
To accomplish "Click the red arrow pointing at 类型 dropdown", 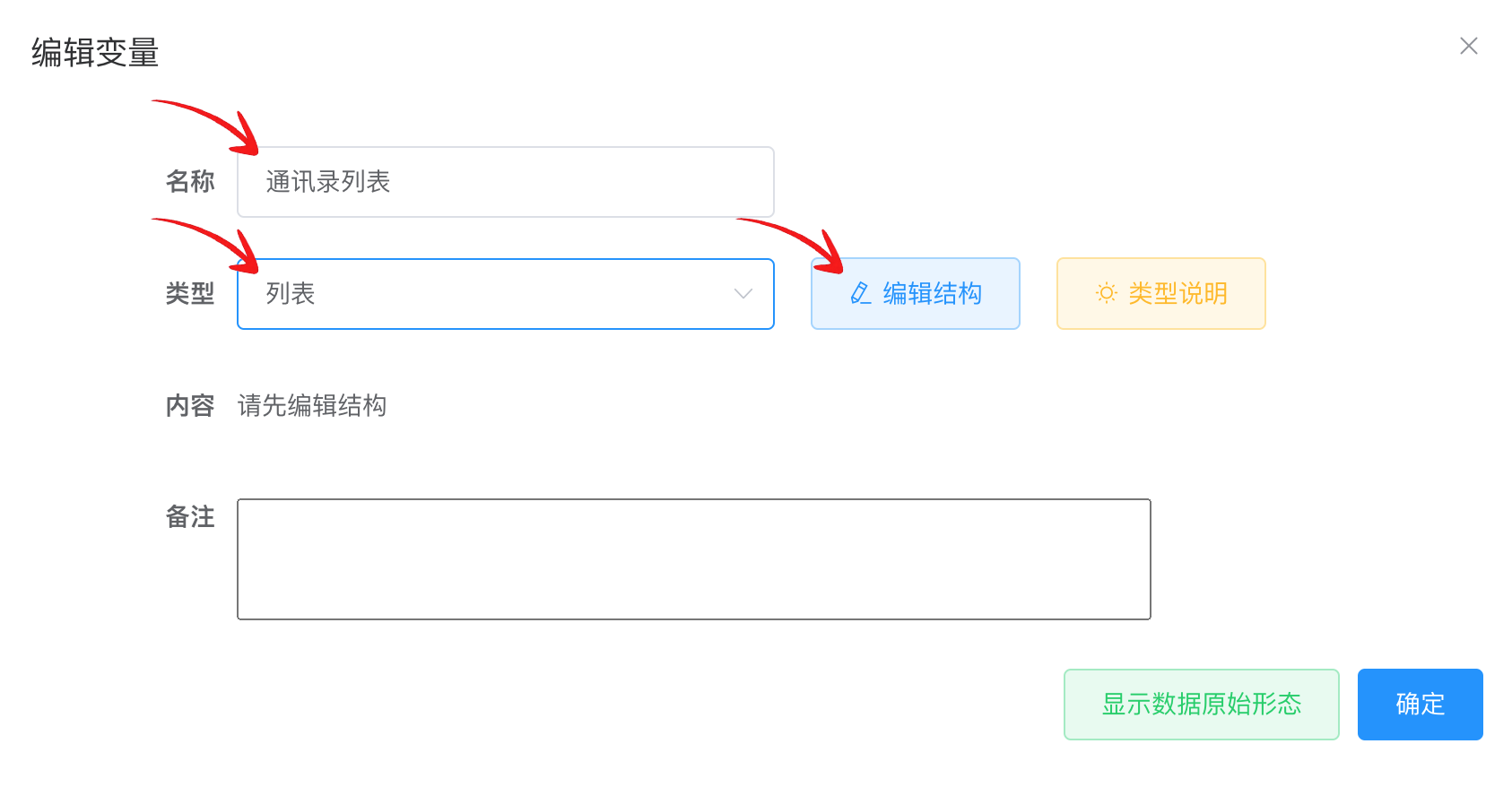I will tap(207, 244).
